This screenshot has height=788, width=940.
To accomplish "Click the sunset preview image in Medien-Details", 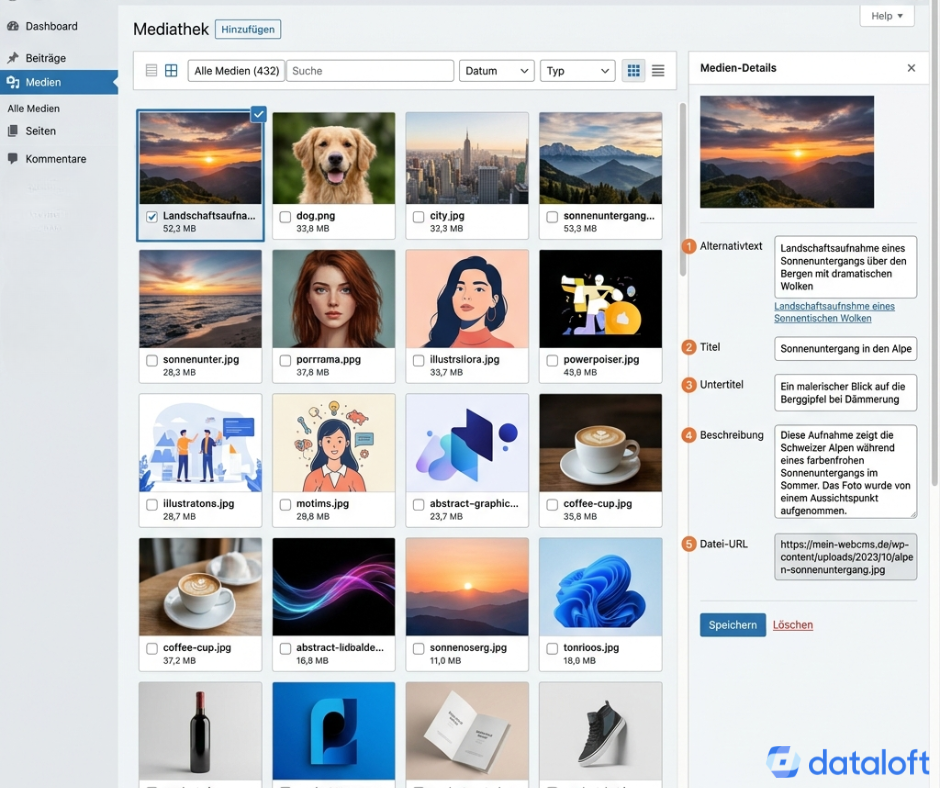I will [x=787, y=152].
